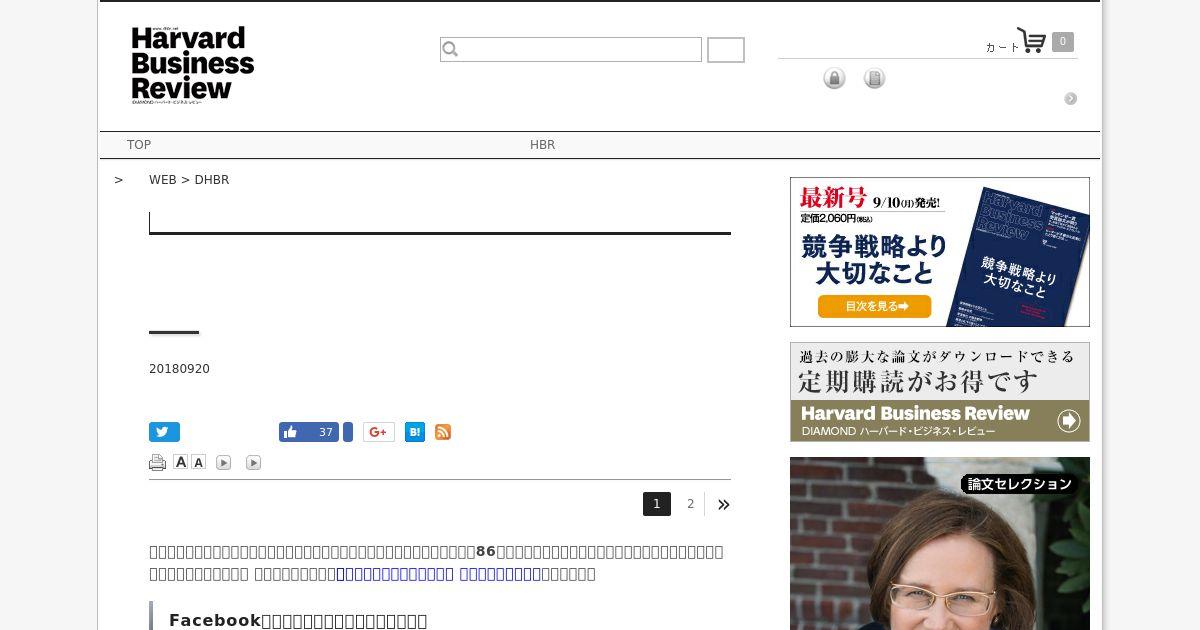Click the document registration icon
The width and height of the screenshot is (1200, 630).
pyautogui.click(x=874, y=78)
